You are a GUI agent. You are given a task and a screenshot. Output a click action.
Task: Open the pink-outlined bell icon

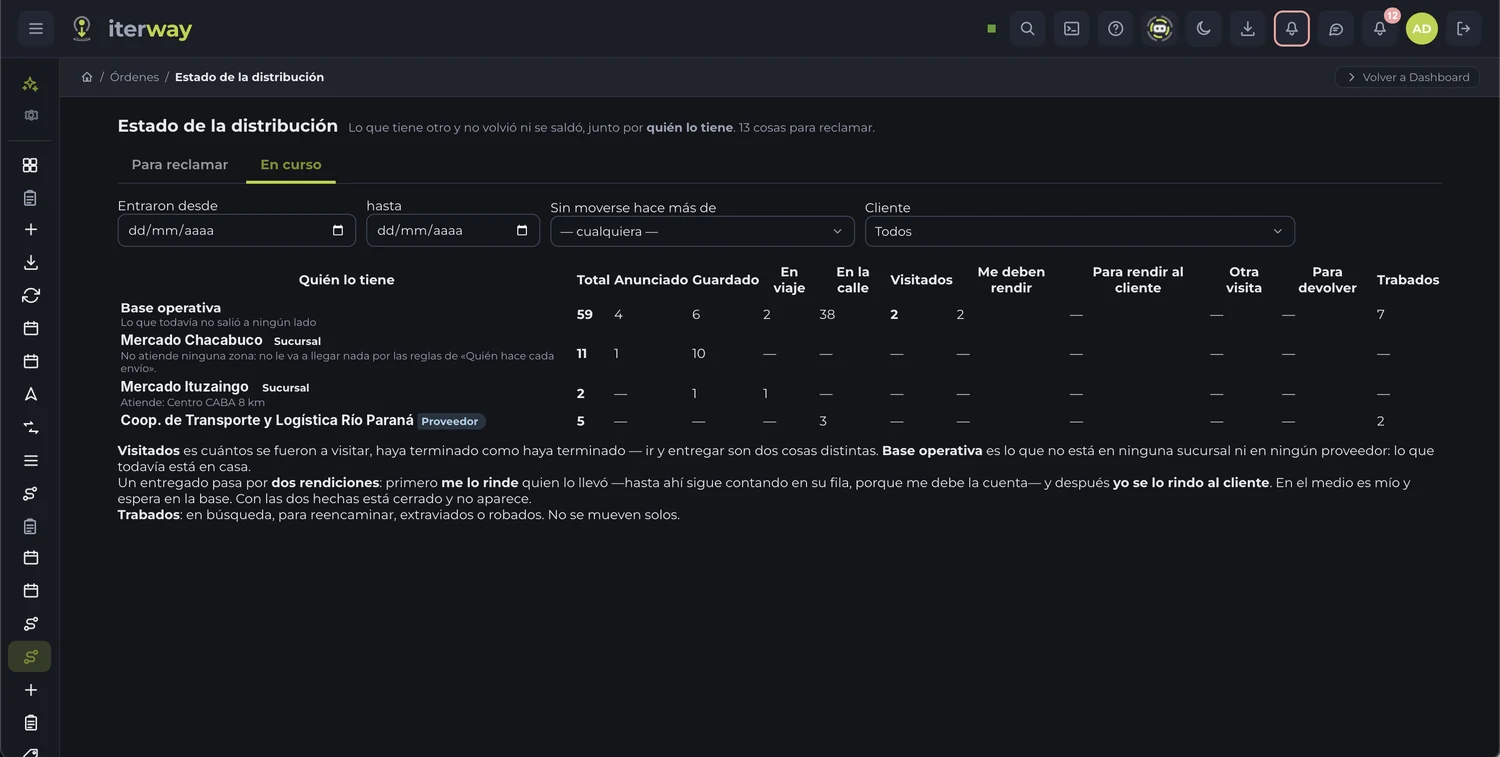1291,29
